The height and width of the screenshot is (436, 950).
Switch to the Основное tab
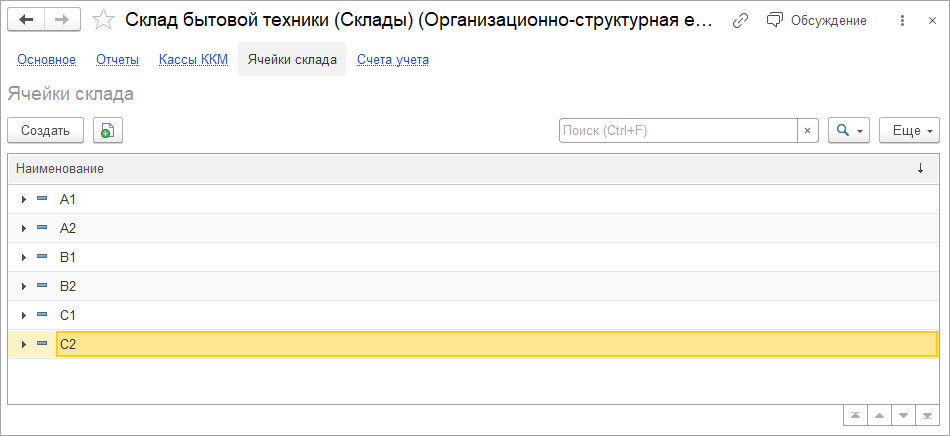click(x=46, y=59)
